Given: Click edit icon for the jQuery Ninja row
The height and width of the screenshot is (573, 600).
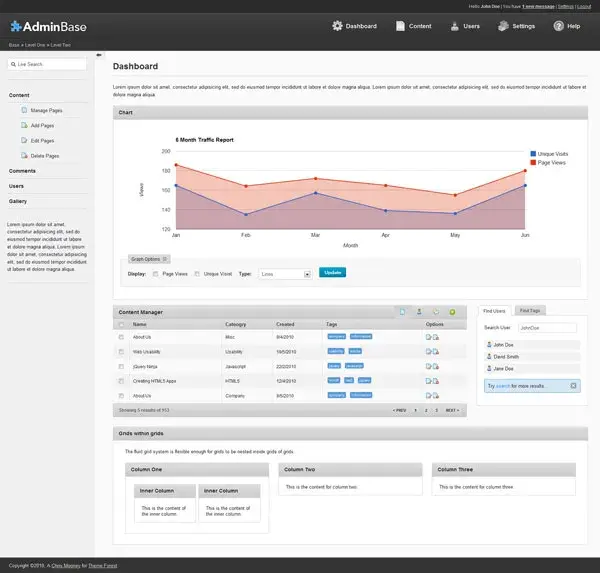Looking at the screenshot, I should pos(429,366).
